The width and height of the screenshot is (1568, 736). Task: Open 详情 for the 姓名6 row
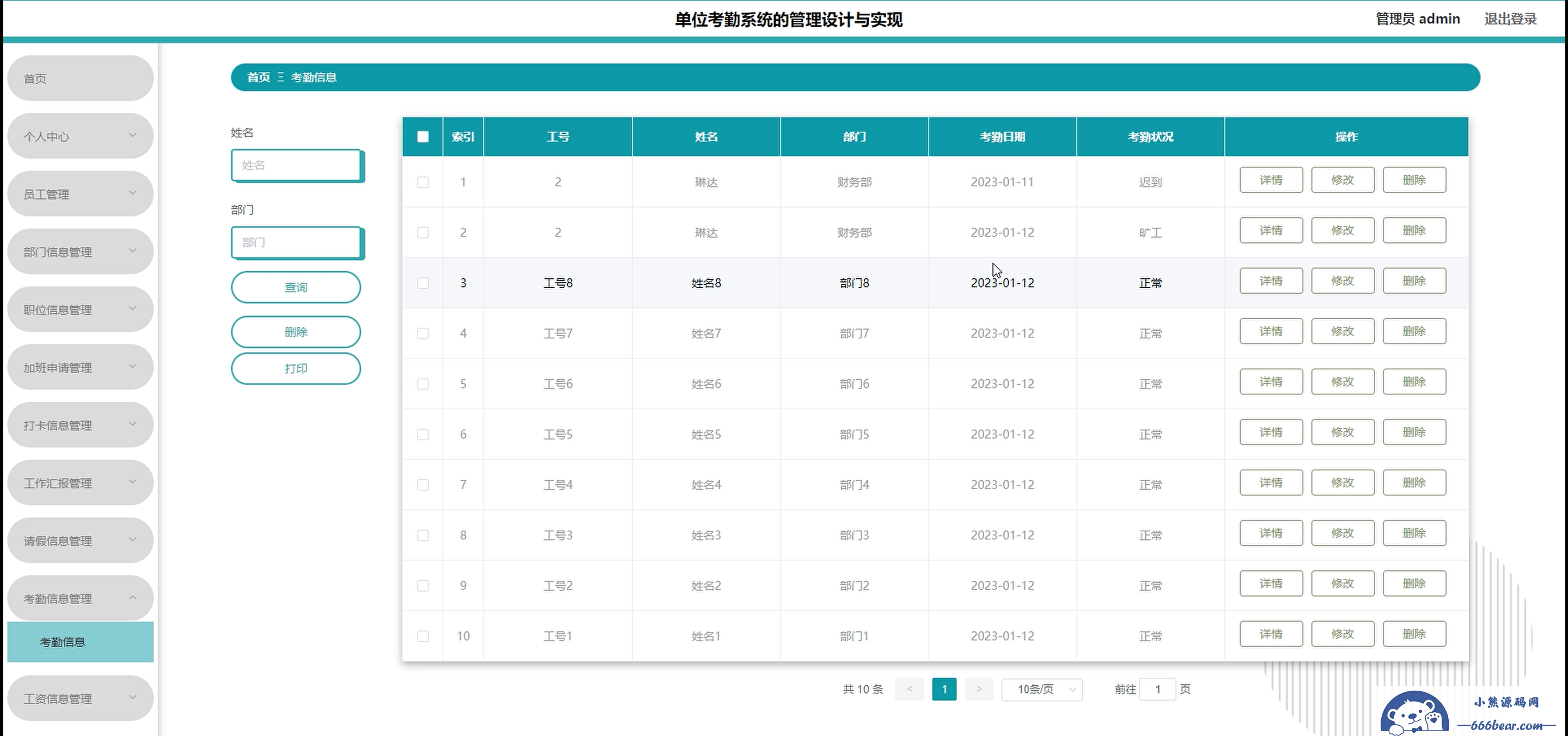(x=1271, y=382)
